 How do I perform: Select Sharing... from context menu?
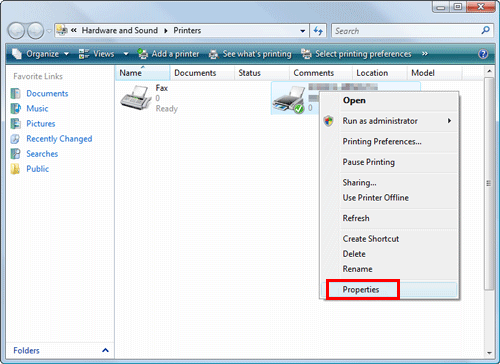359,183
